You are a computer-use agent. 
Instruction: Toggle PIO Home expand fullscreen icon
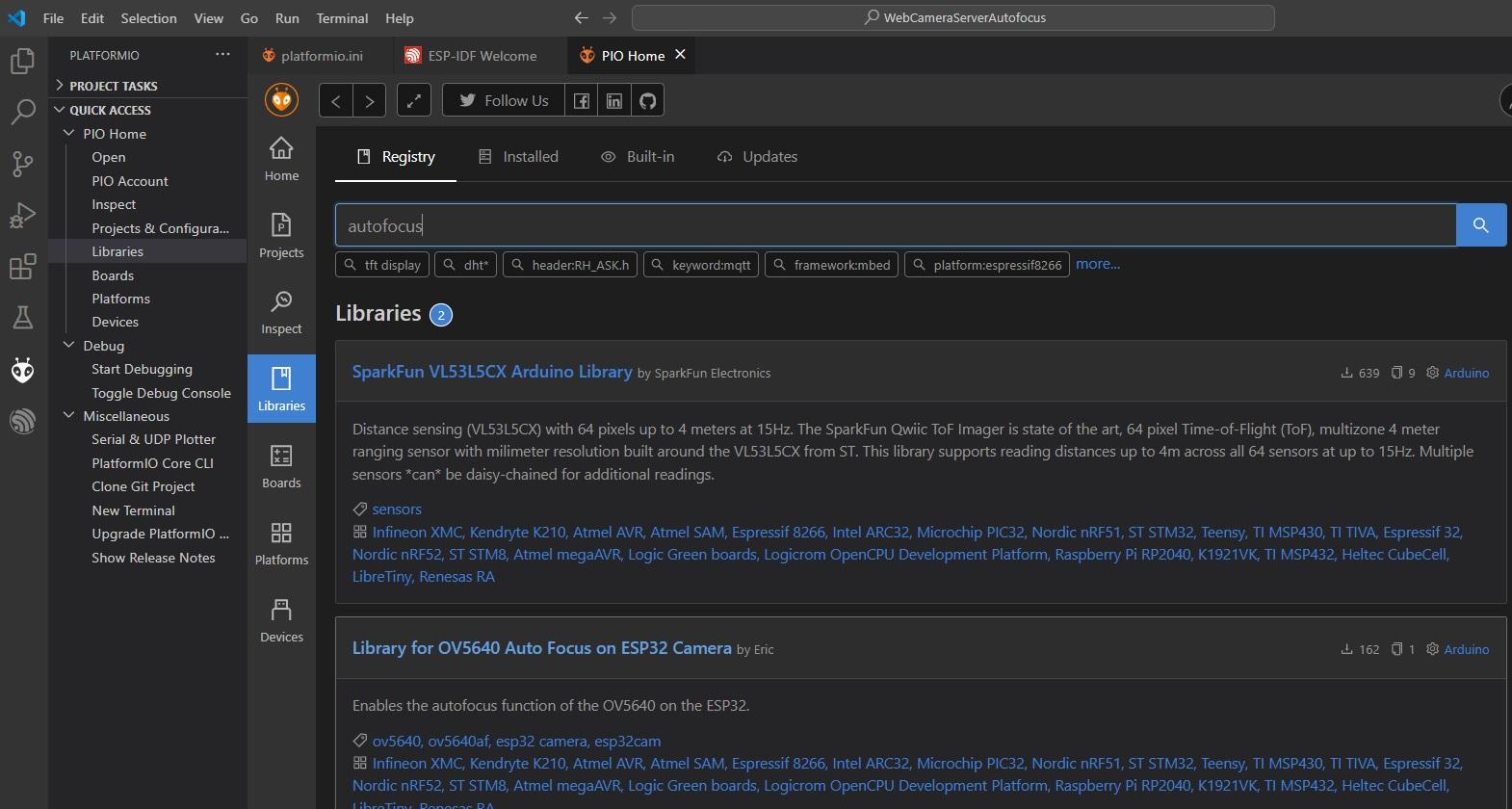pos(414,100)
